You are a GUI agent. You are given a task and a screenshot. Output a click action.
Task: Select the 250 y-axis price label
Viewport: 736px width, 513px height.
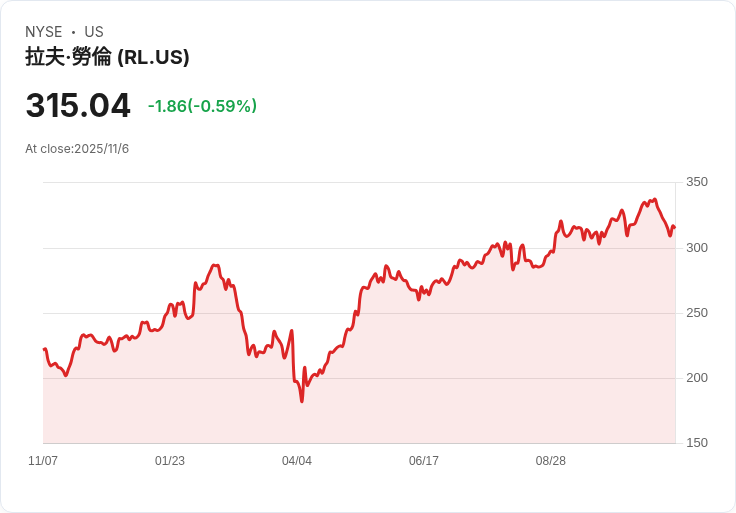click(x=697, y=313)
